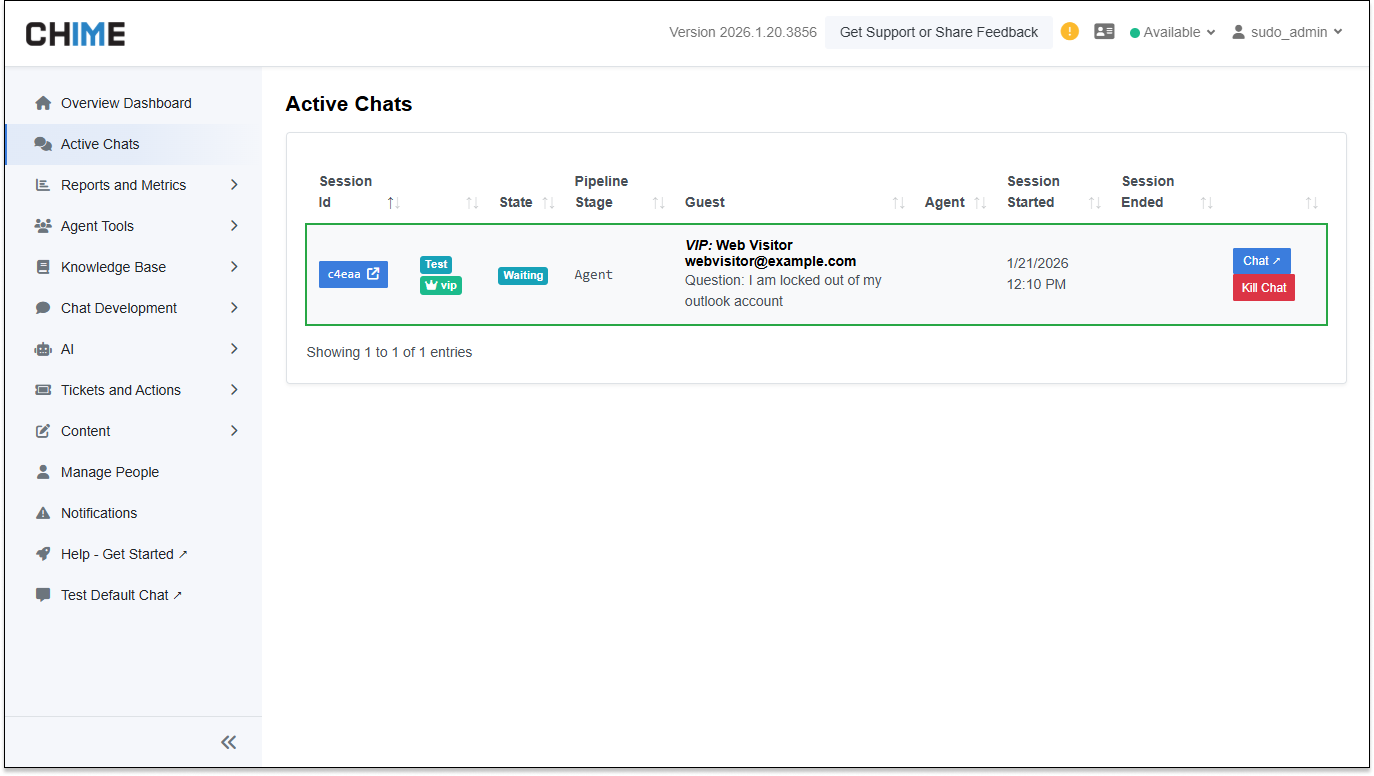Click the yellow warning alert icon
This screenshot has width=1374, height=776.
point(1070,31)
